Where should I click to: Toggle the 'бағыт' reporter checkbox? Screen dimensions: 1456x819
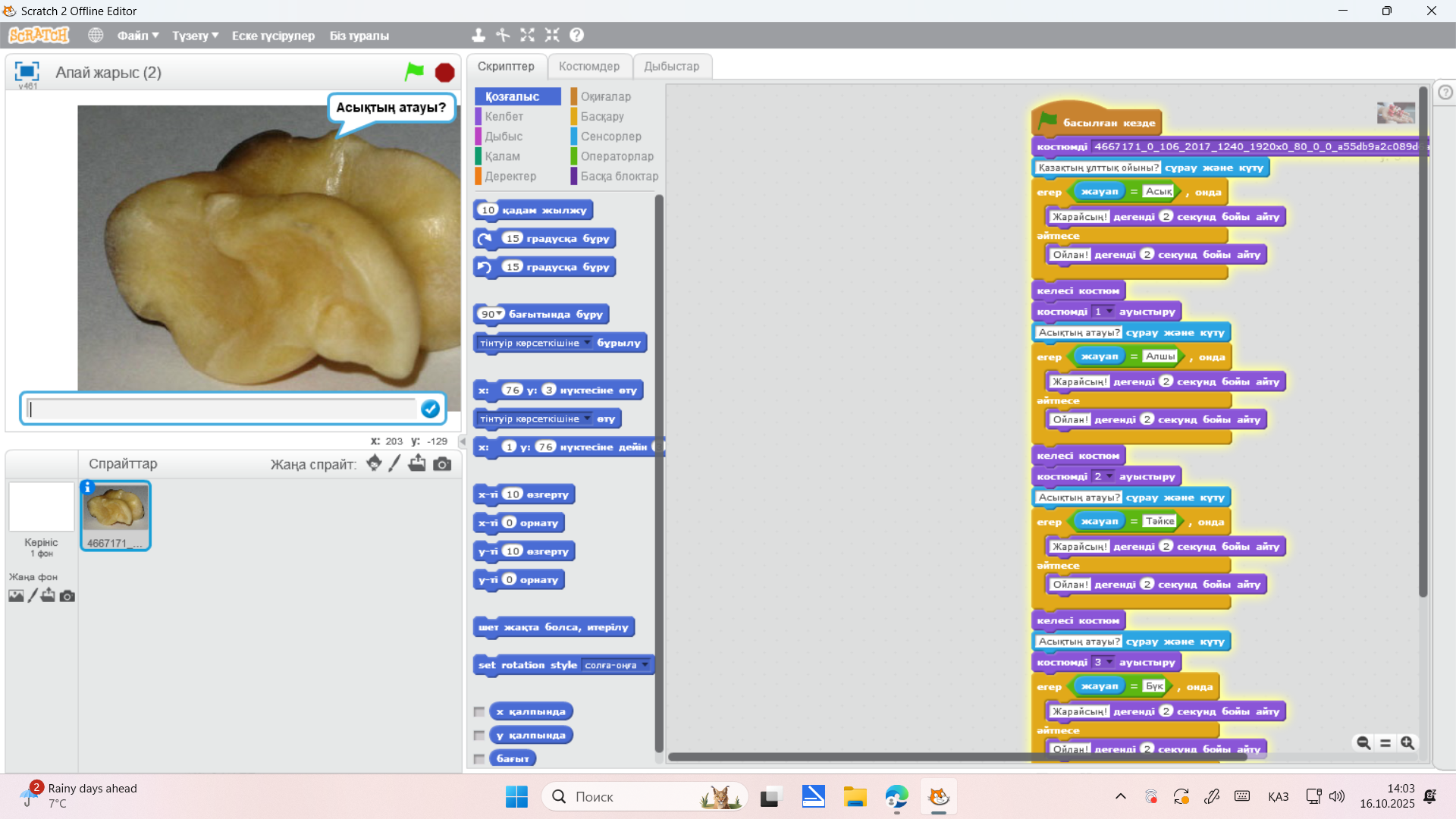tap(479, 758)
